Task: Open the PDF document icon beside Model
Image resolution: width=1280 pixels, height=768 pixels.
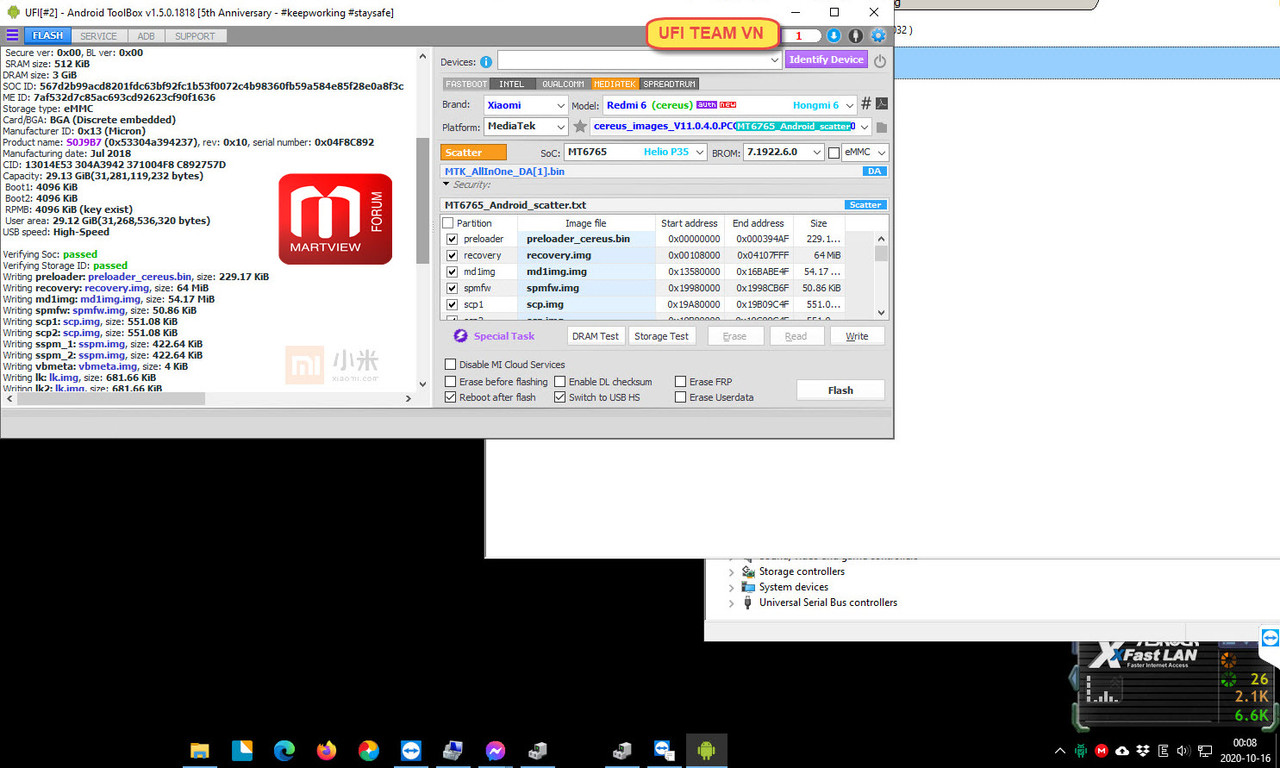Action: (882, 104)
